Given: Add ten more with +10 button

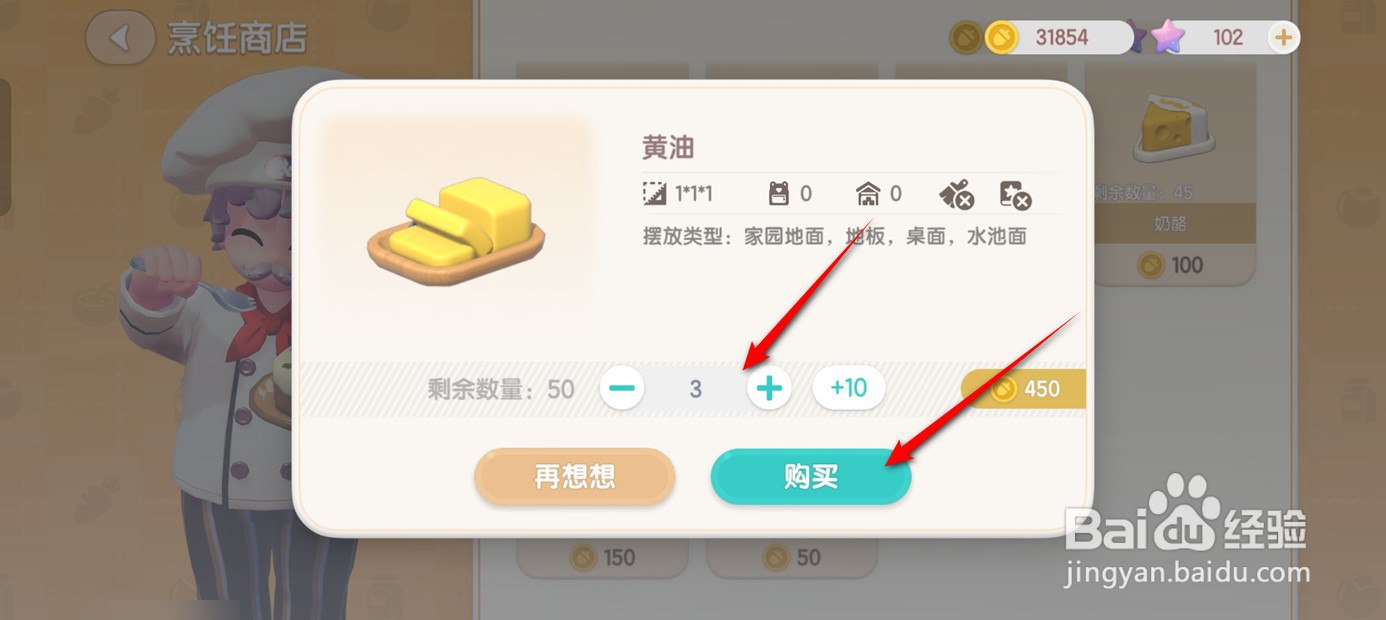Looking at the screenshot, I should pos(849,388).
